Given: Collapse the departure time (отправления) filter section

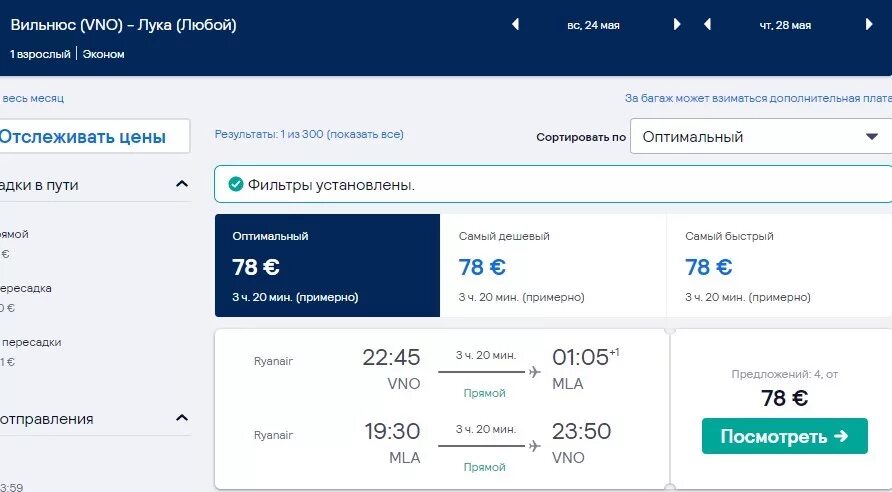Looking at the screenshot, I should pyautogui.click(x=181, y=418).
